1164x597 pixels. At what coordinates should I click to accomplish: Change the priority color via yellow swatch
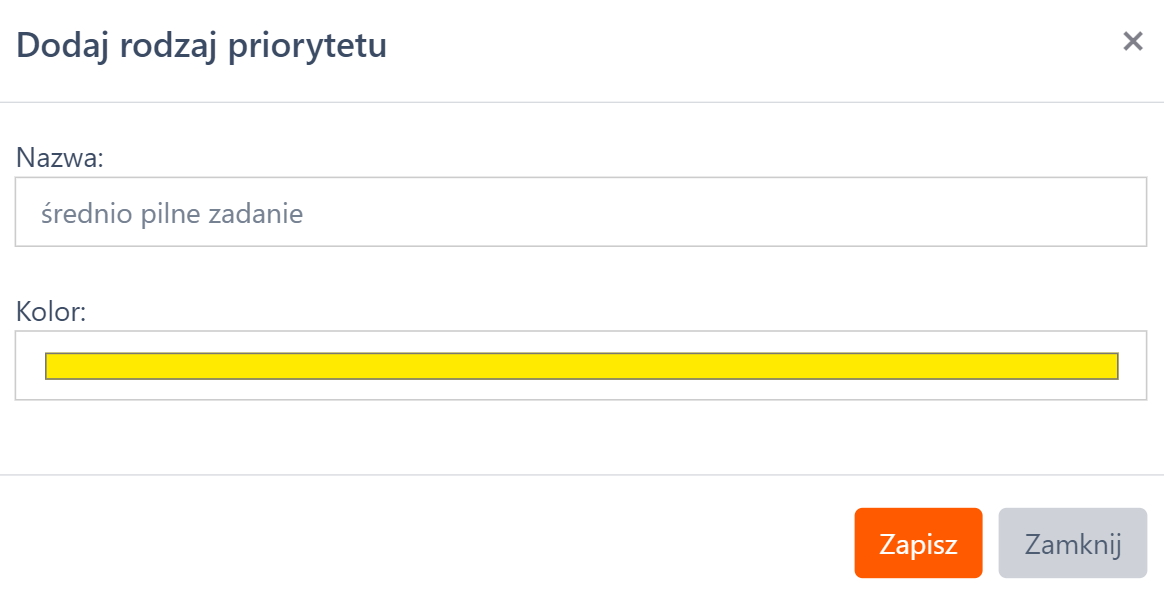(x=581, y=366)
